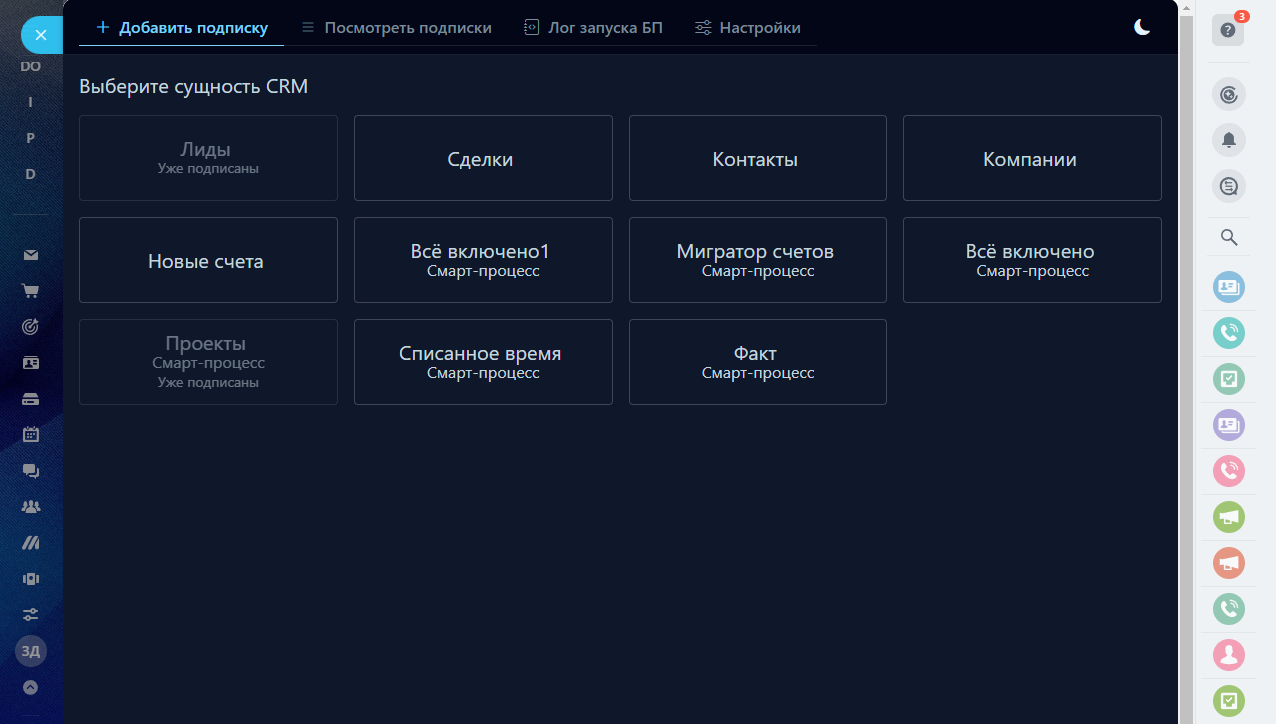Viewport: 1276px width, 724px height.
Task: Click the Tiffany checkmark task icon below first phone
Action: pyautogui.click(x=1228, y=379)
